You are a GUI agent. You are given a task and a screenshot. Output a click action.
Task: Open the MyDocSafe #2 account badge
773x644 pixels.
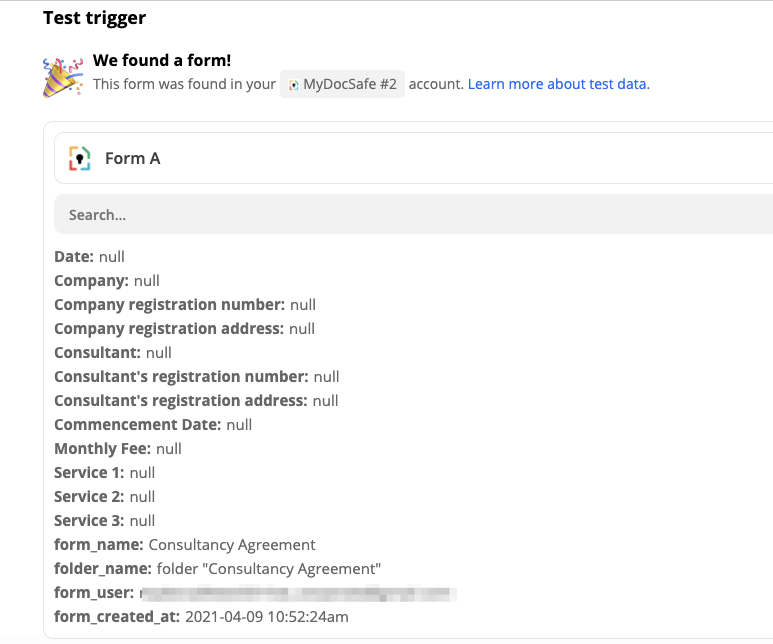[342, 85]
